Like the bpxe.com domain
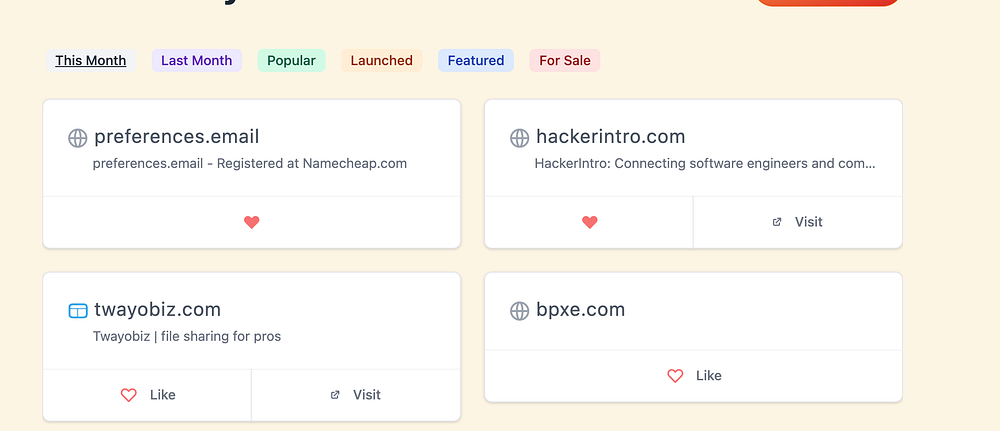Screen dimensions: 1000x431 (x=694, y=376)
